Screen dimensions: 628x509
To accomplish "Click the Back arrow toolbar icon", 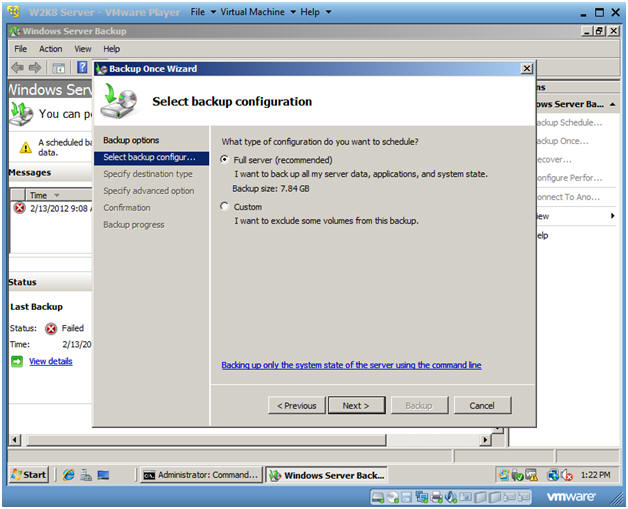I will (x=17, y=68).
